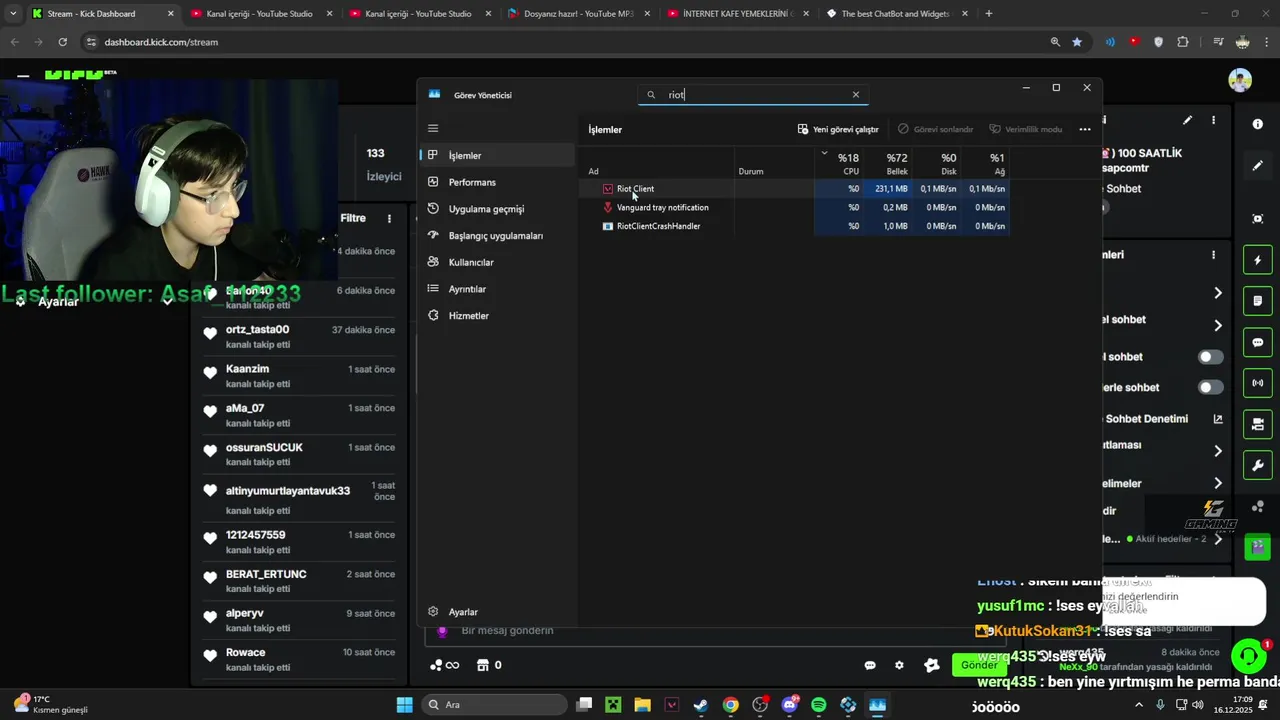This screenshot has height=720, width=1280.
Task: Expand the 'elimeler' chevron row
Action: [1218, 484]
